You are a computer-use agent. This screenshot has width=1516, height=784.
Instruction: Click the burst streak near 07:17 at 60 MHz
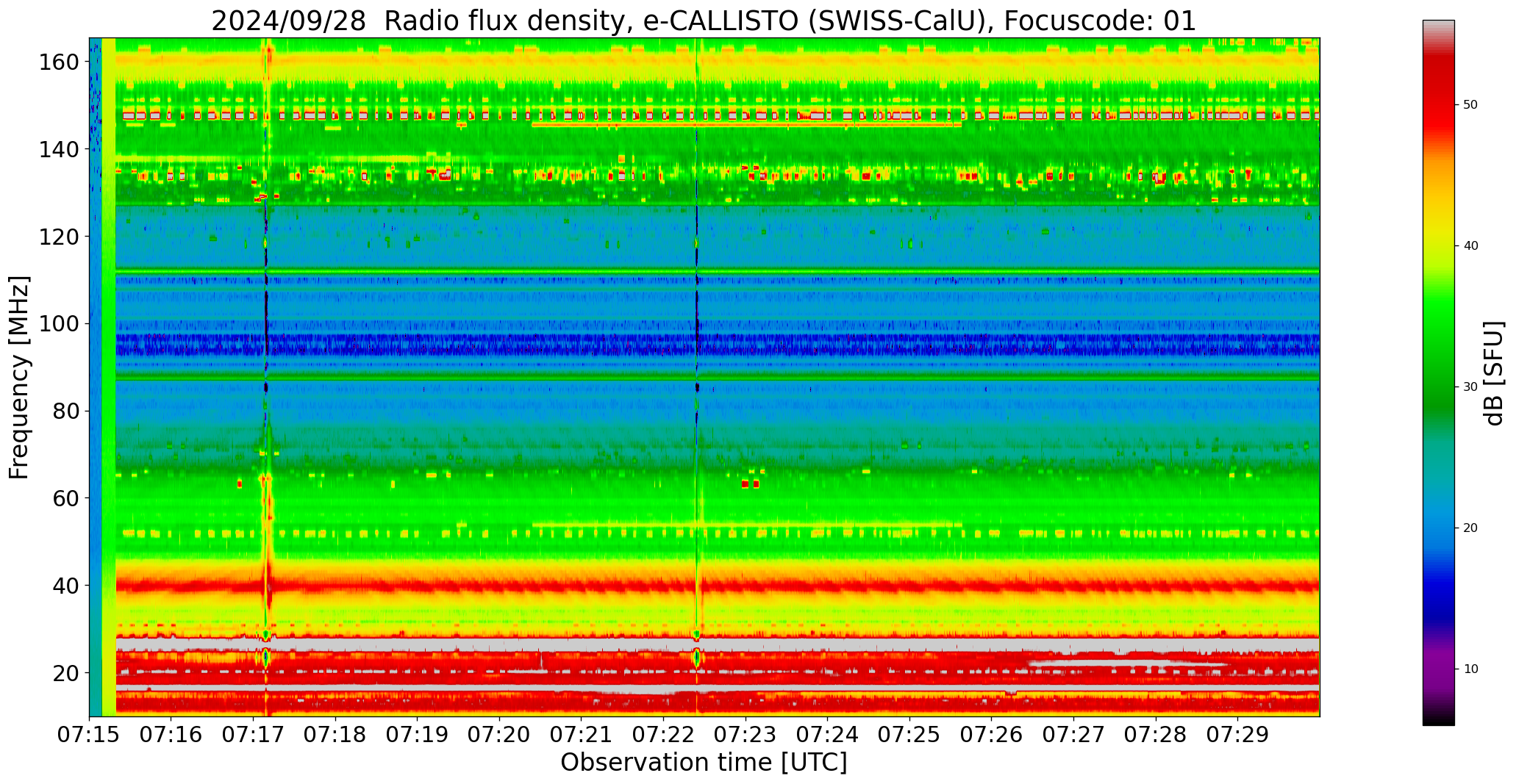pyautogui.click(x=268, y=500)
